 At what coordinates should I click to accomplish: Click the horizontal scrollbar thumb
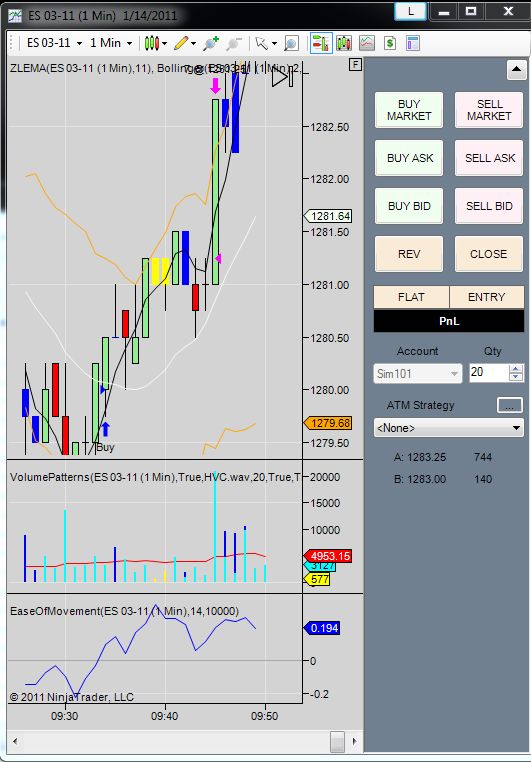click(x=337, y=742)
